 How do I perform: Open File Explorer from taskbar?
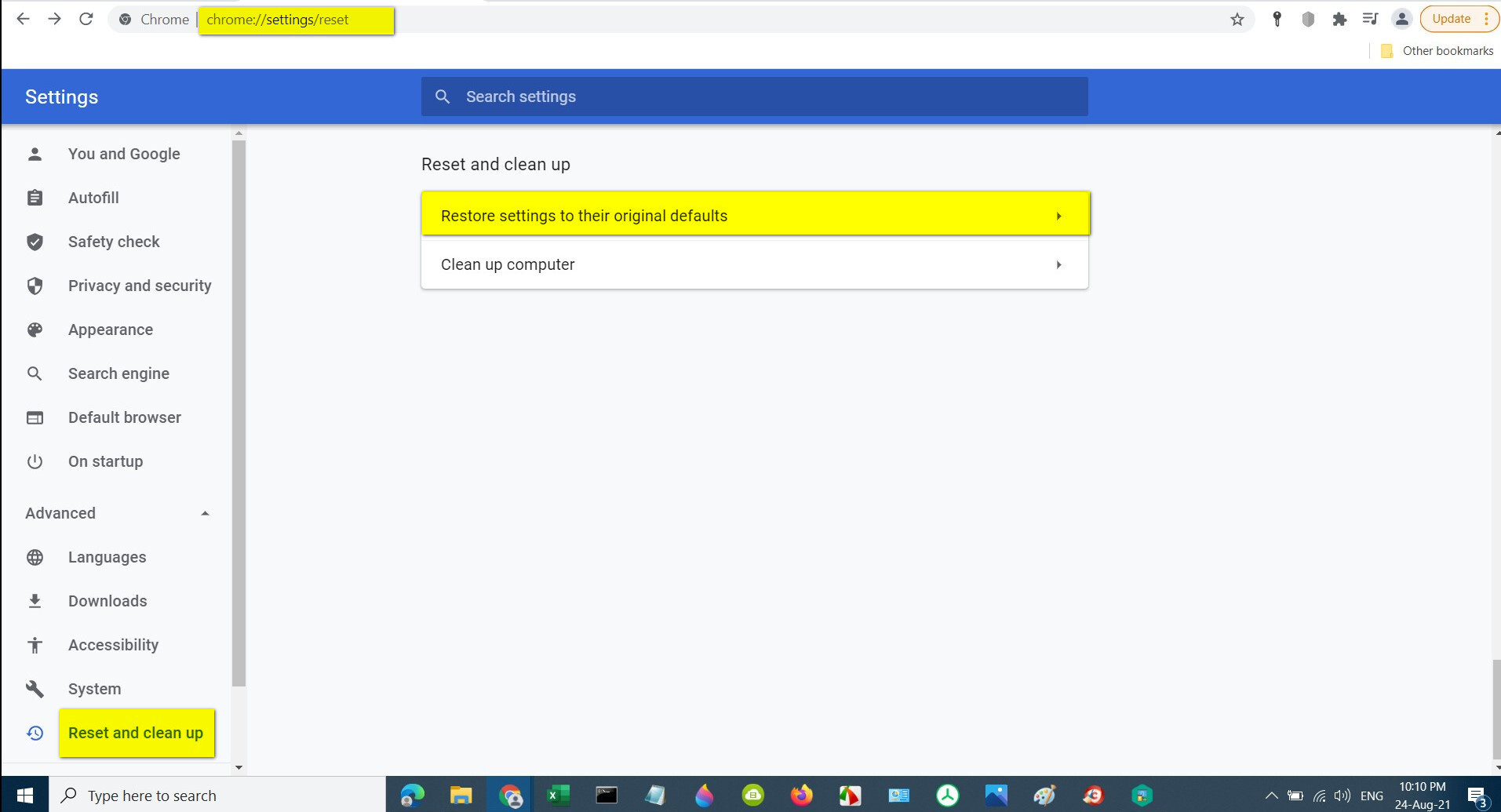click(461, 795)
